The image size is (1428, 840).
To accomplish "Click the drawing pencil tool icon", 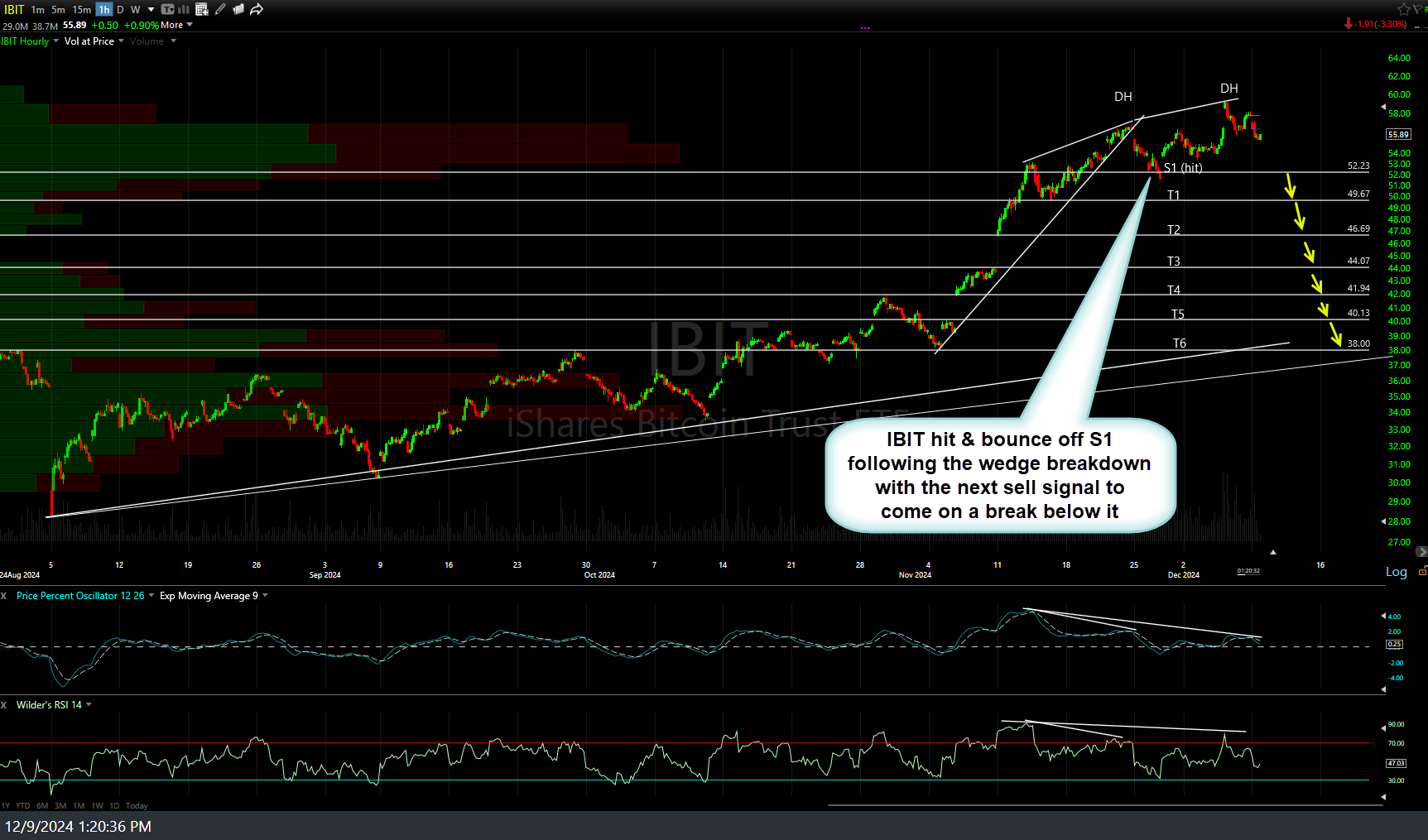I will click(220, 9).
